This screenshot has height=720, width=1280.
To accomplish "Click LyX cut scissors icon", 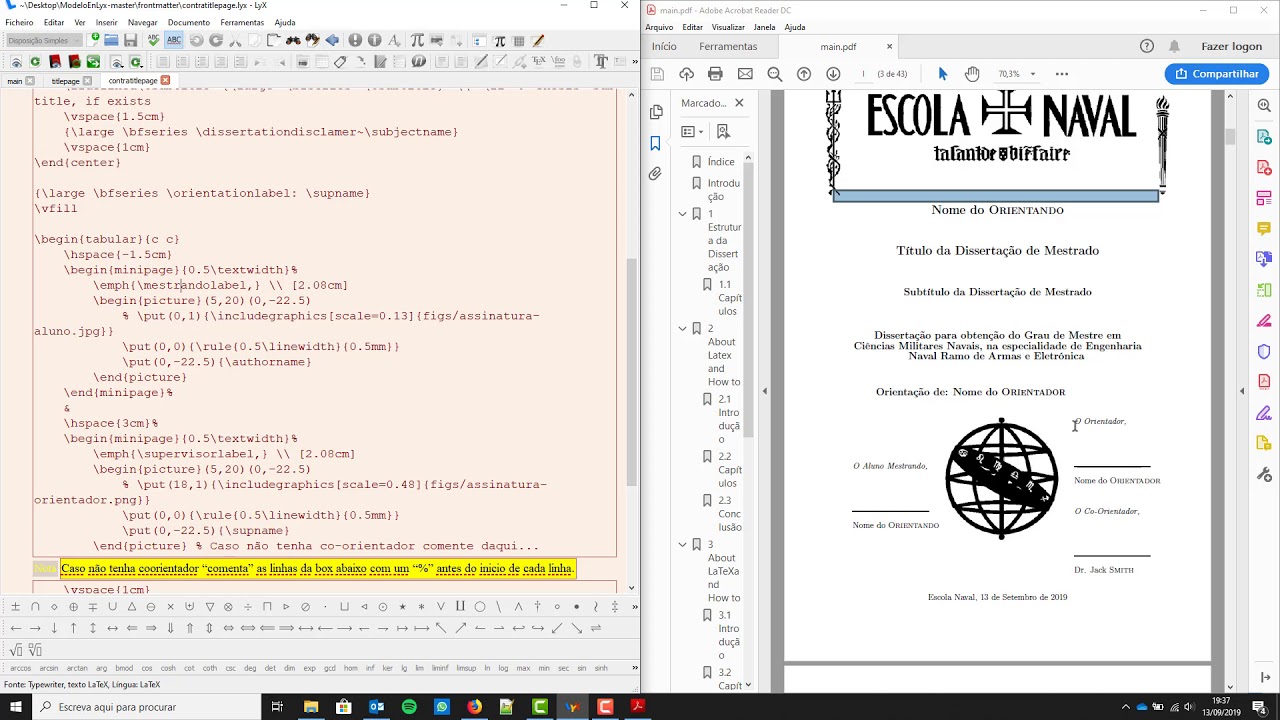I will click(235, 40).
